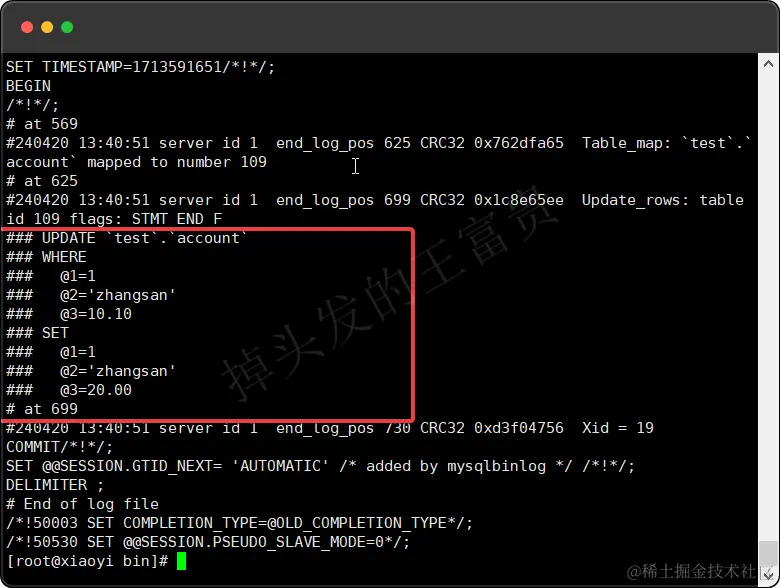Click the [root@xiaoyi bin]# prompt
Screen dimensions: 780x588
click(x=88, y=561)
